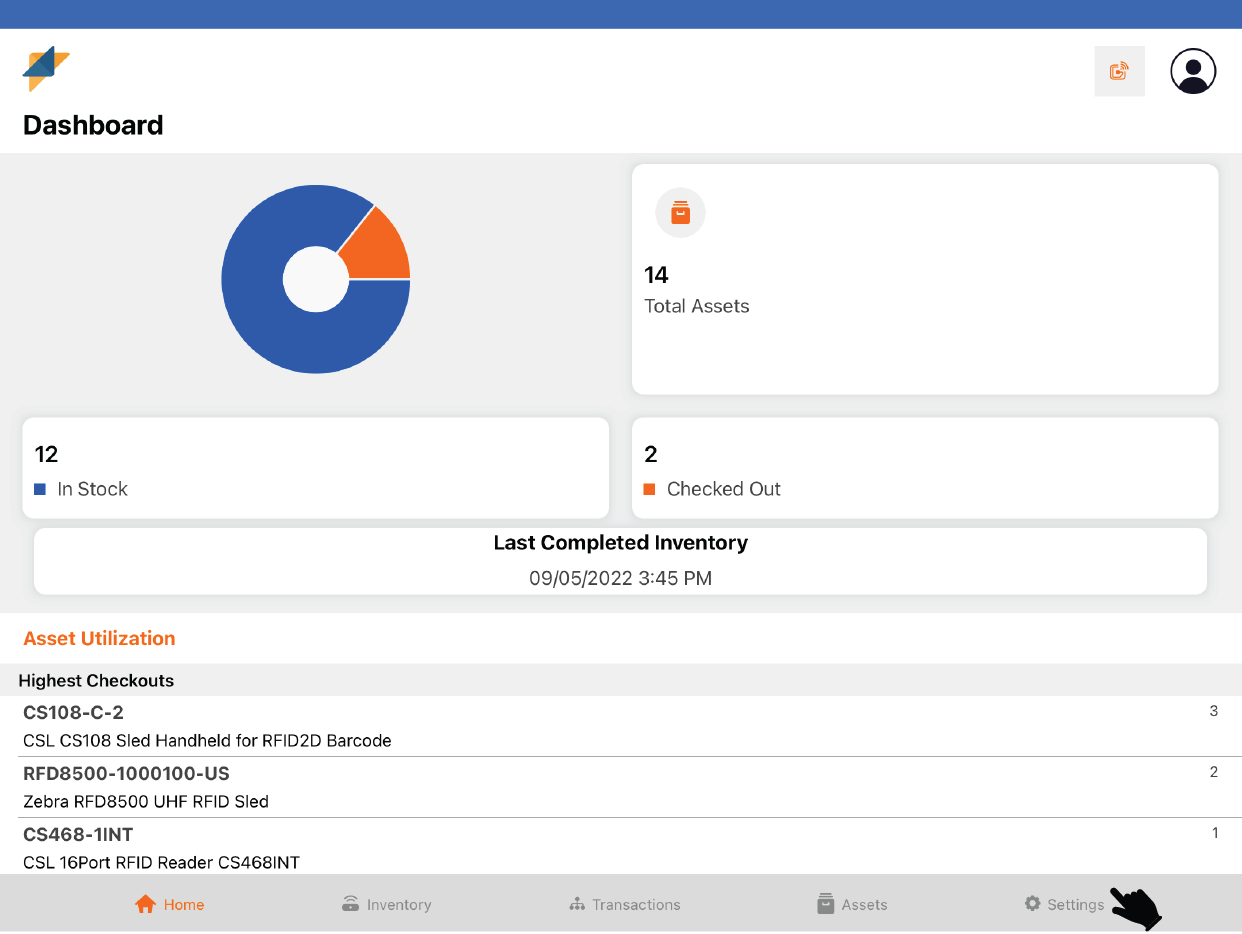Switch to the Inventory tab
Image resolution: width=1242 pixels, height=934 pixels.
coord(398,905)
